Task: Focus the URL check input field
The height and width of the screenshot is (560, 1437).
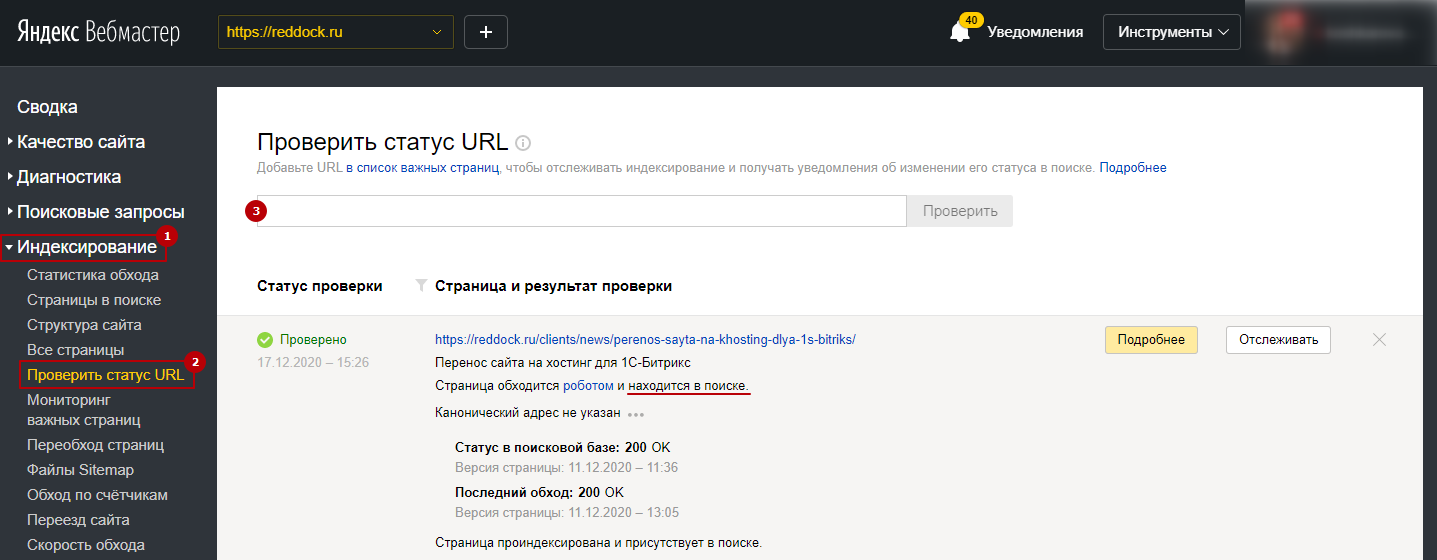Action: 582,211
